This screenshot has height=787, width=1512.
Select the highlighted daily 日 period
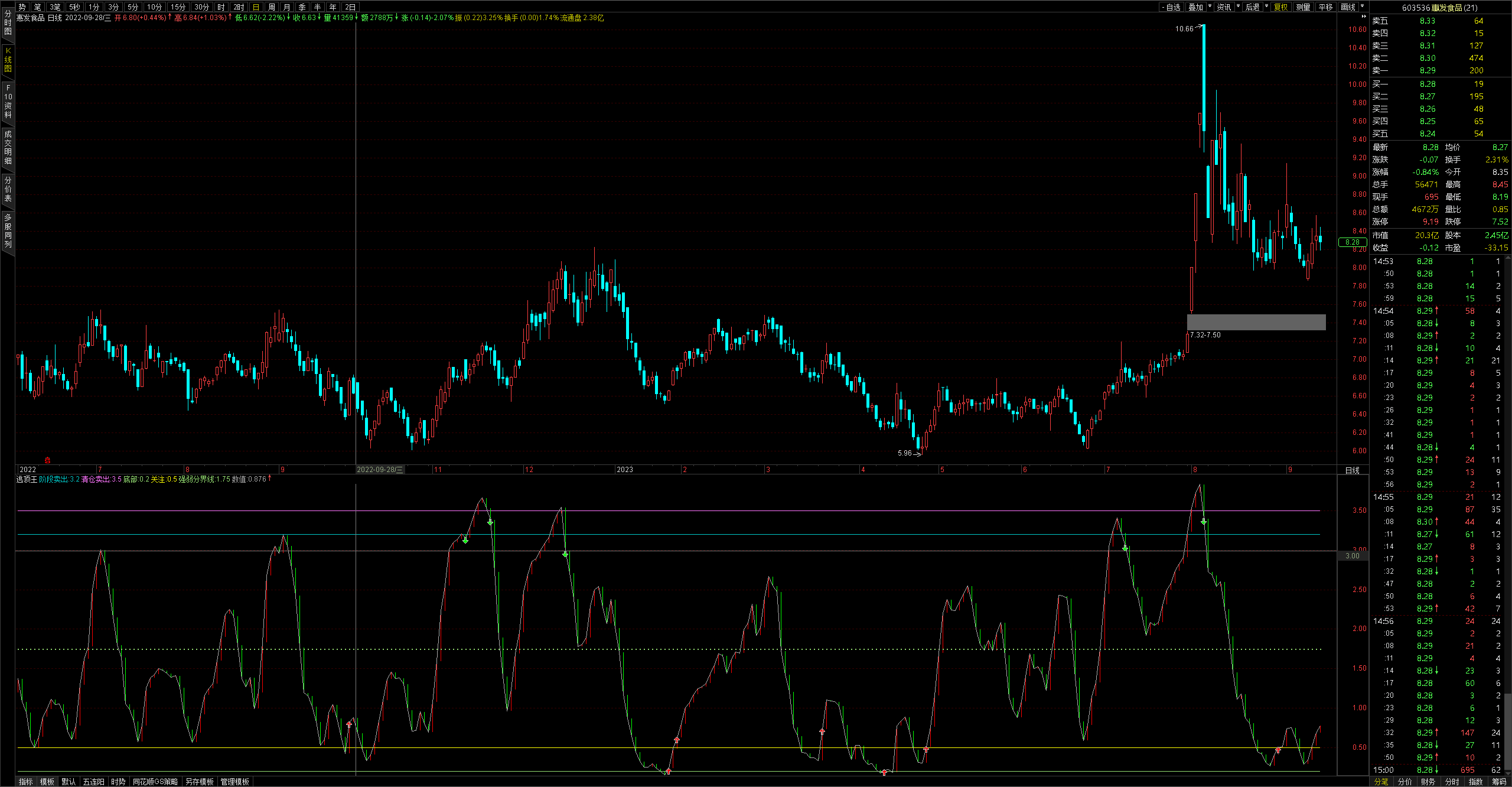pos(256,7)
